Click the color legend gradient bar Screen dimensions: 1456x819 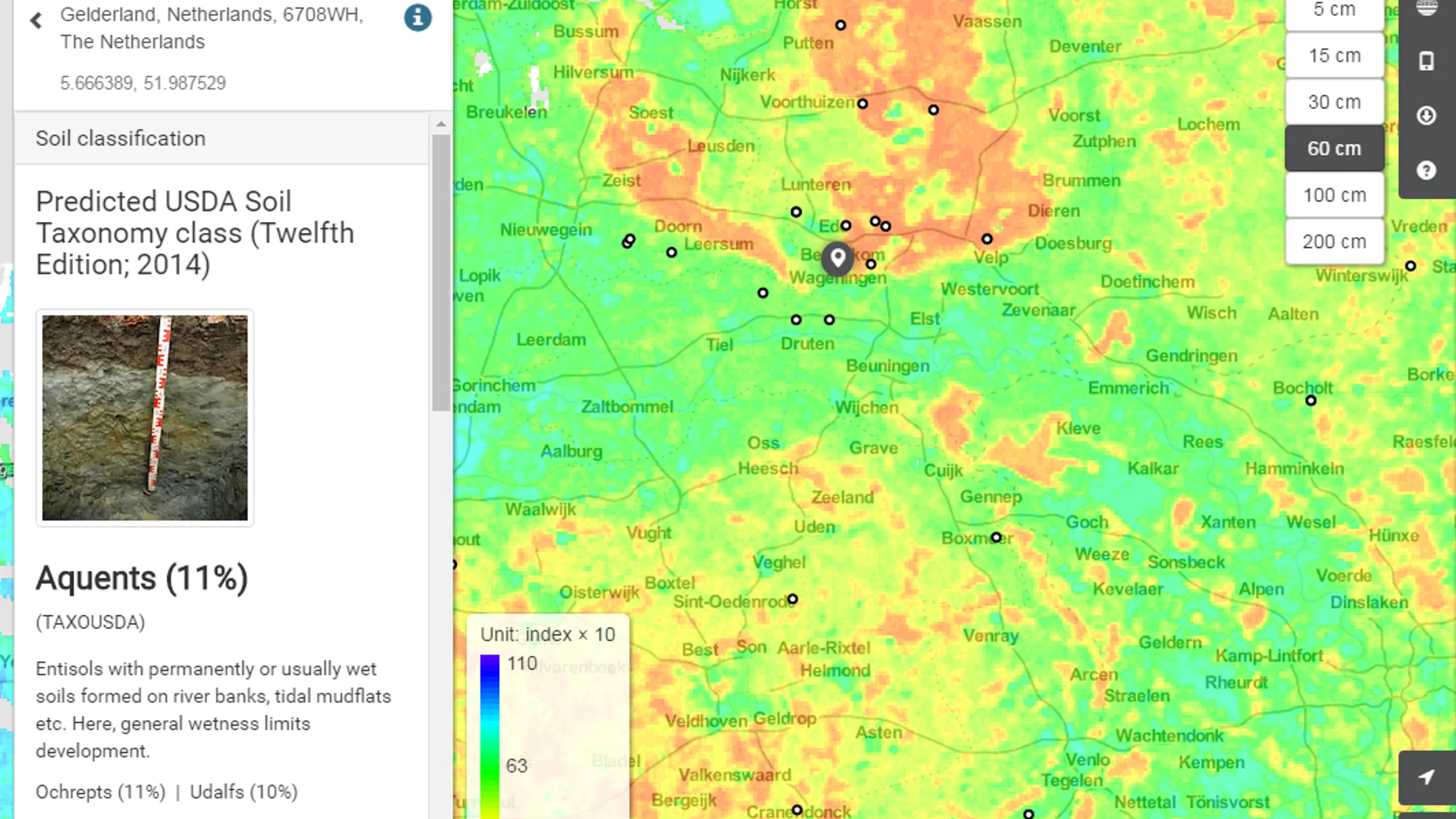pyautogui.click(x=490, y=735)
